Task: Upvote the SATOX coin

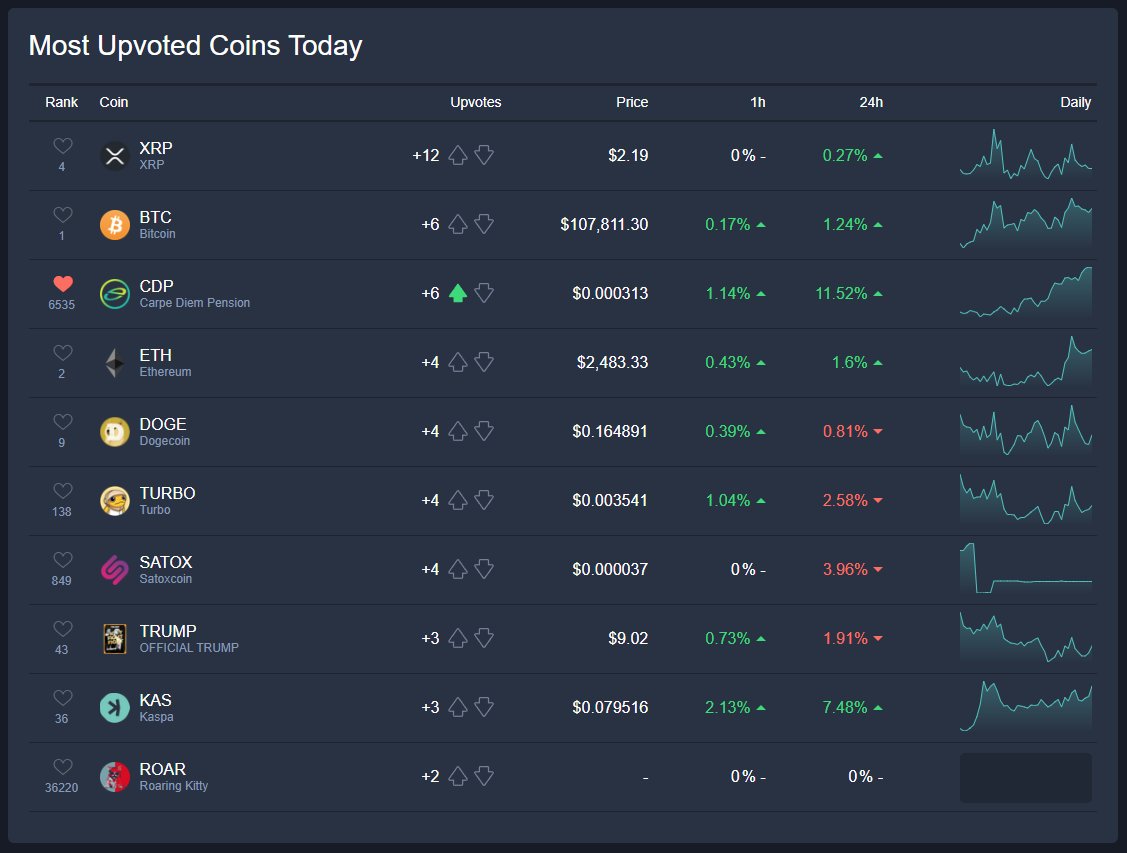Action: [458, 569]
